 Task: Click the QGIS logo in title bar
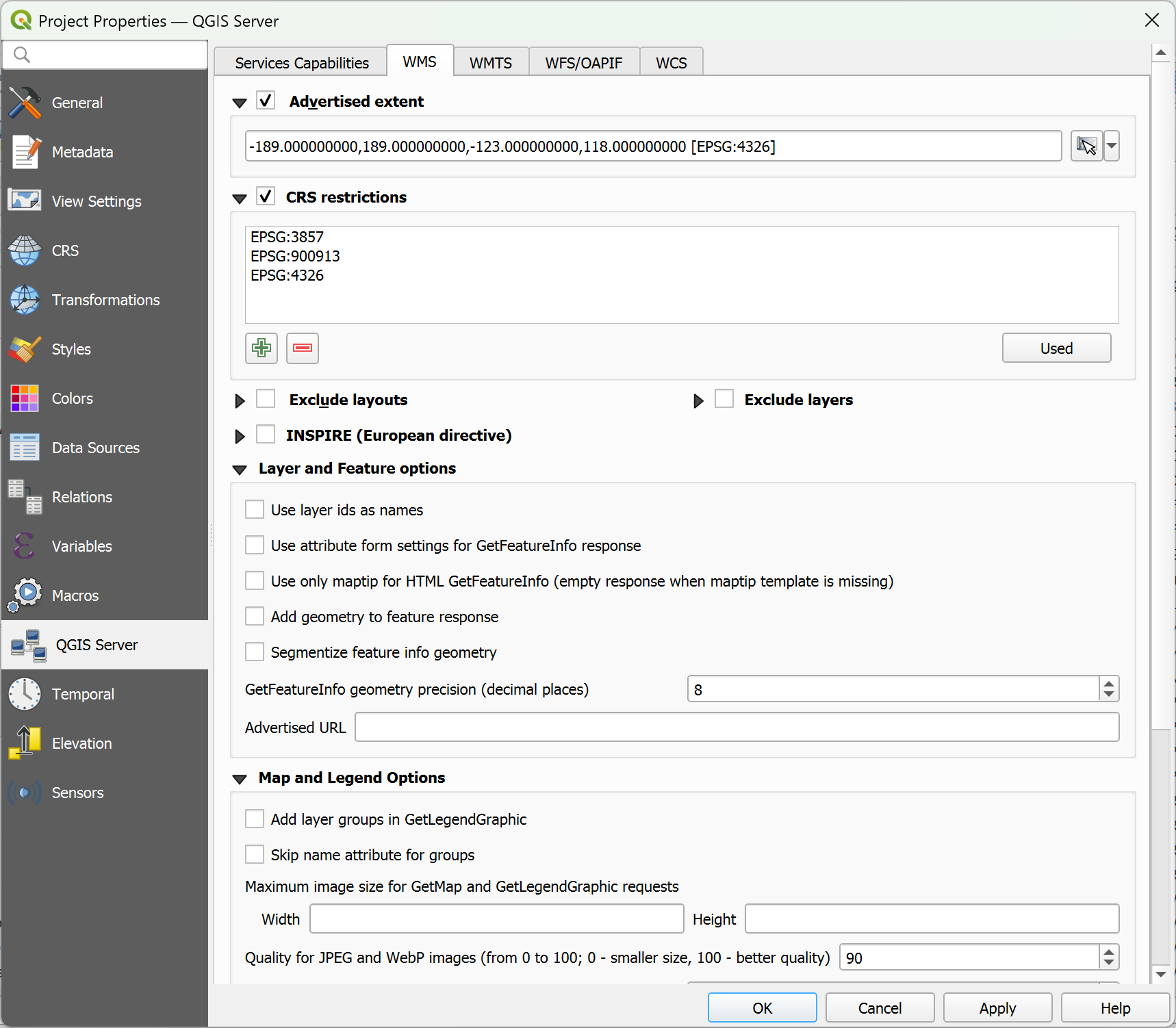[21, 21]
